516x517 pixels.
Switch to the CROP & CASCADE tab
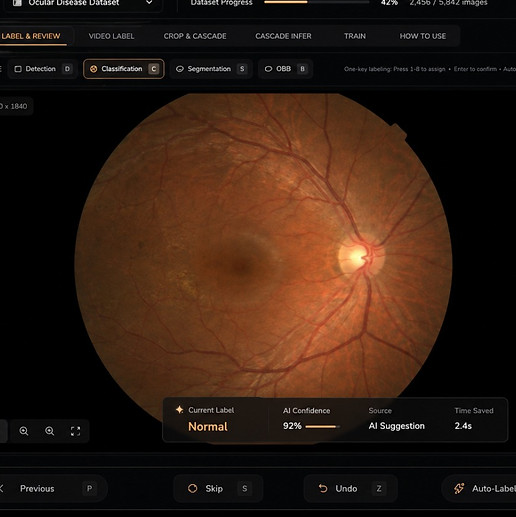(195, 36)
